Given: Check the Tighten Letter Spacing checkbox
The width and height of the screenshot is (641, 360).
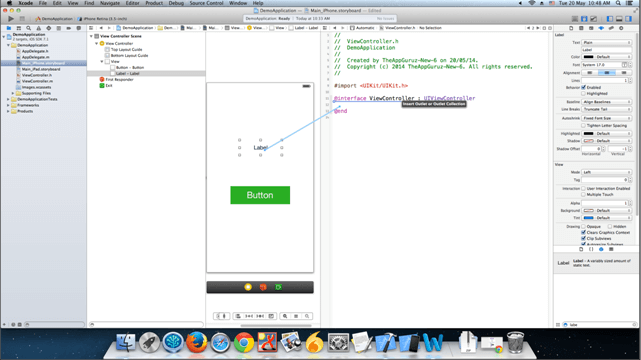Looking at the screenshot, I should tap(583, 125).
